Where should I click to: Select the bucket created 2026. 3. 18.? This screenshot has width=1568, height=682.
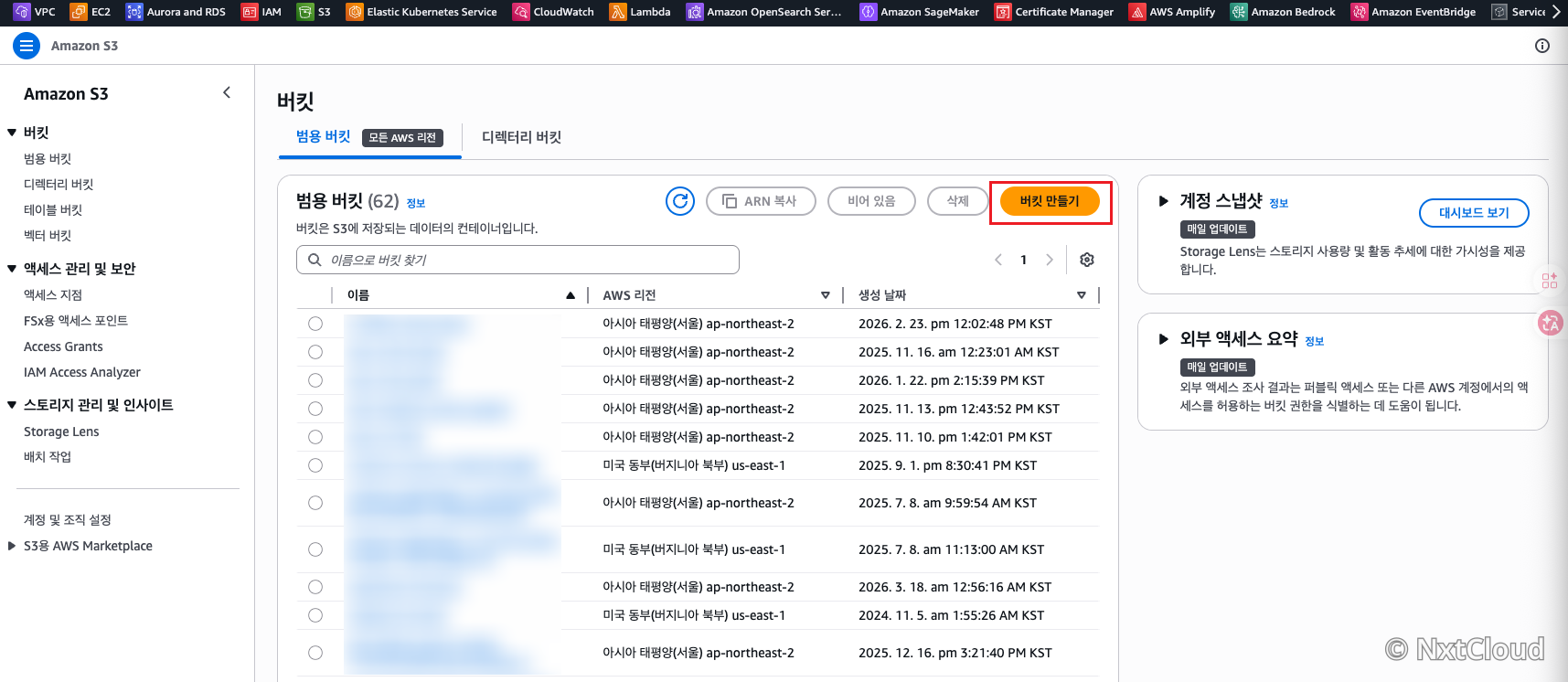[315, 587]
